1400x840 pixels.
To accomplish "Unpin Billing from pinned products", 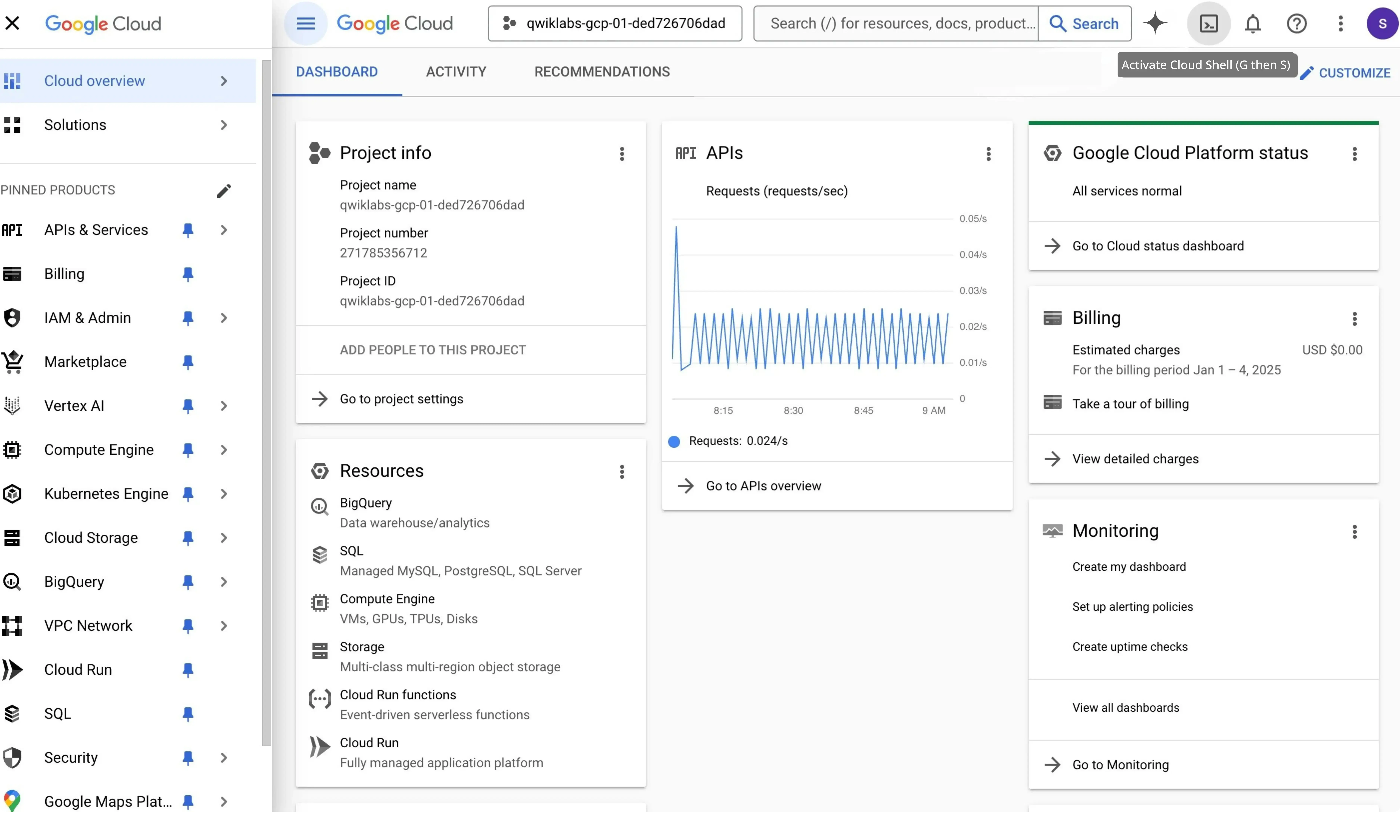I will pyautogui.click(x=188, y=274).
